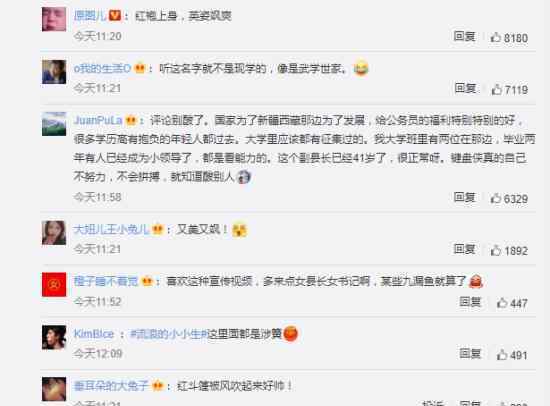Open KimBlce's user profile link
This screenshot has height=406, width=550.
click(94, 334)
